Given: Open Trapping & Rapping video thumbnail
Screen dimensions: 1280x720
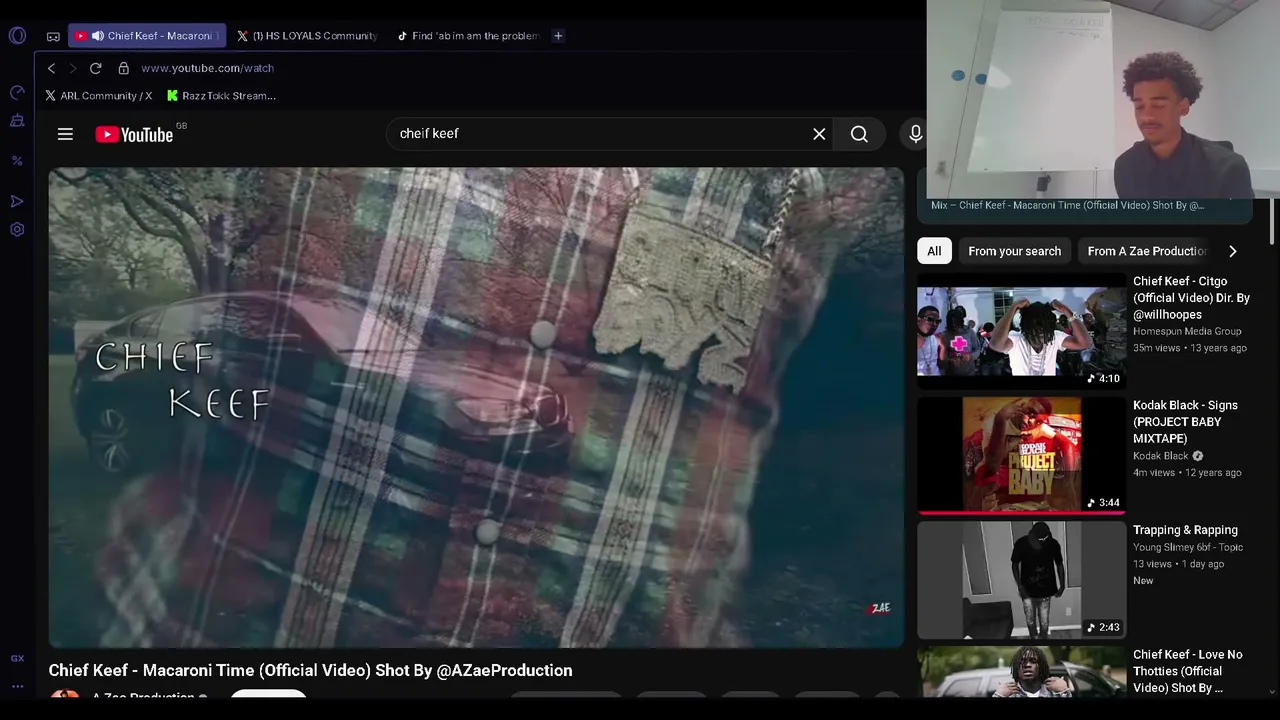Looking at the screenshot, I should [1021, 580].
